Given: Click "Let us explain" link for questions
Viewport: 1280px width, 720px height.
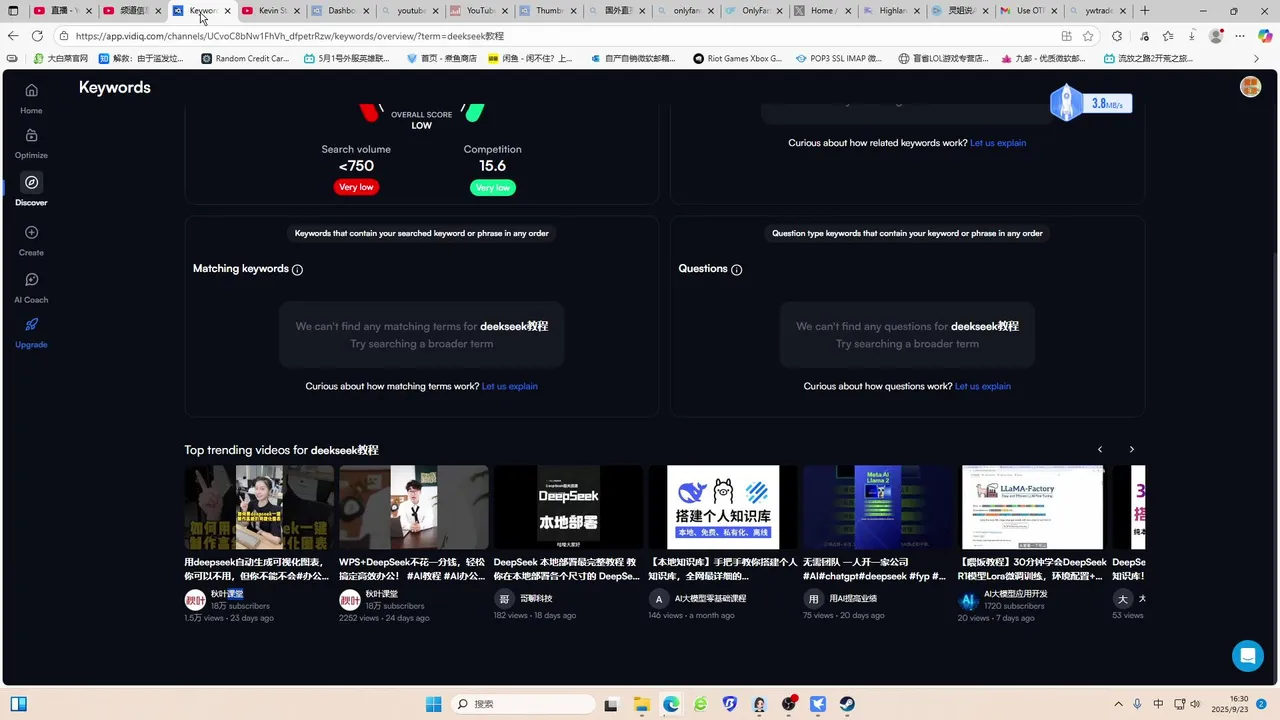Looking at the screenshot, I should click(x=983, y=386).
